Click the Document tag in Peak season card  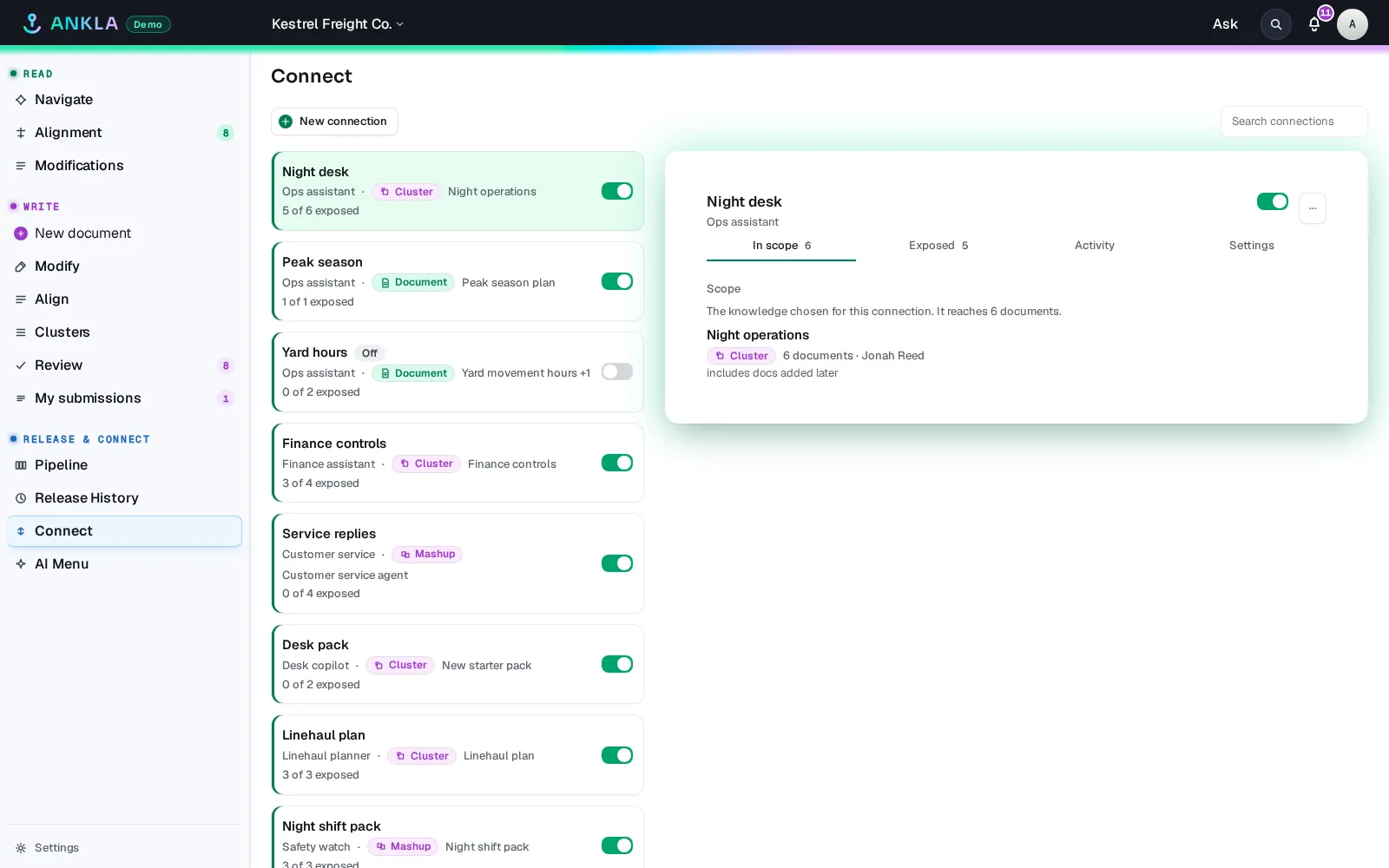coord(413,282)
